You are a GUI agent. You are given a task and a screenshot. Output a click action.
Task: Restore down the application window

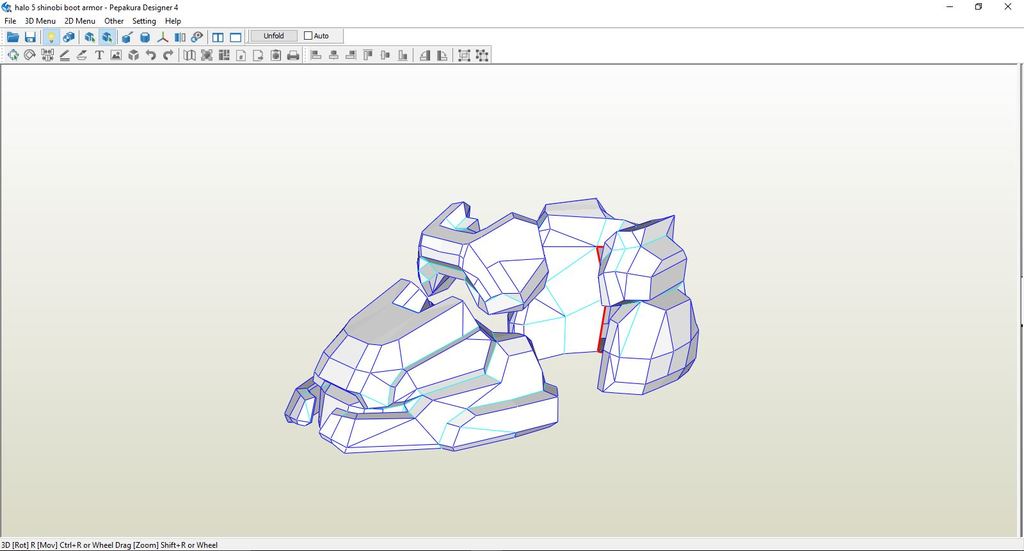[978, 7]
